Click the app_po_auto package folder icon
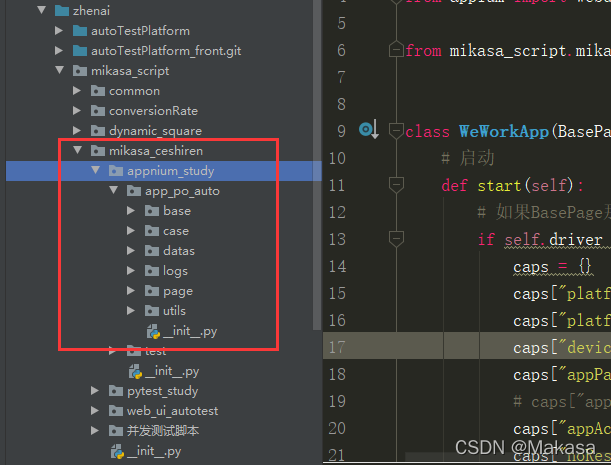The width and height of the screenshot is (611, 465). (134, 191)
